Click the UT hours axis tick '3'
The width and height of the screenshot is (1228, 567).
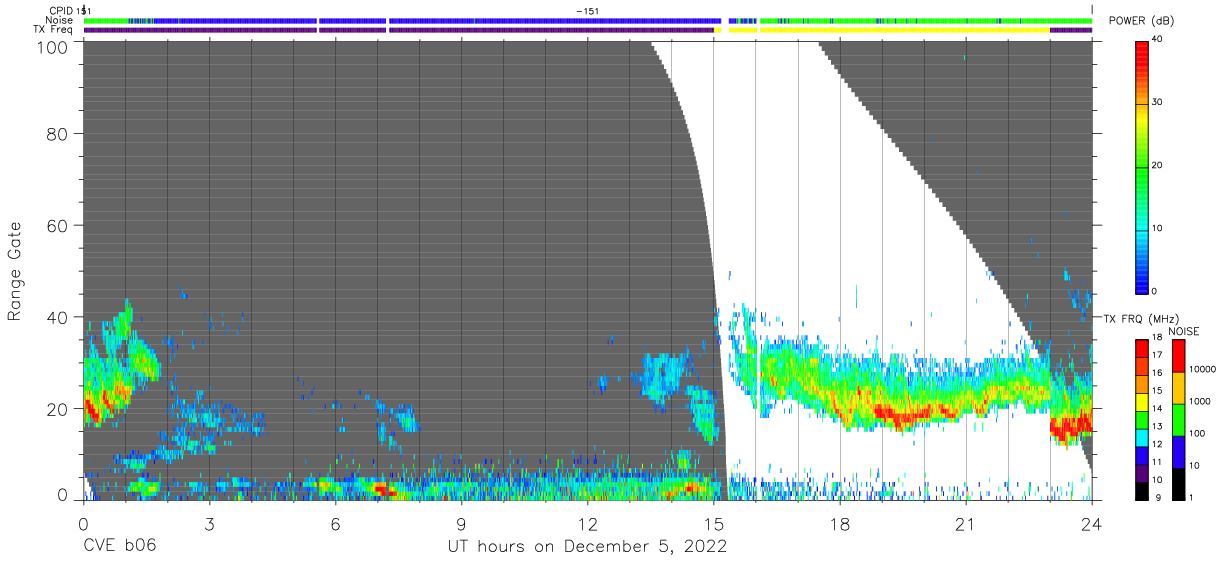[209, 523]
